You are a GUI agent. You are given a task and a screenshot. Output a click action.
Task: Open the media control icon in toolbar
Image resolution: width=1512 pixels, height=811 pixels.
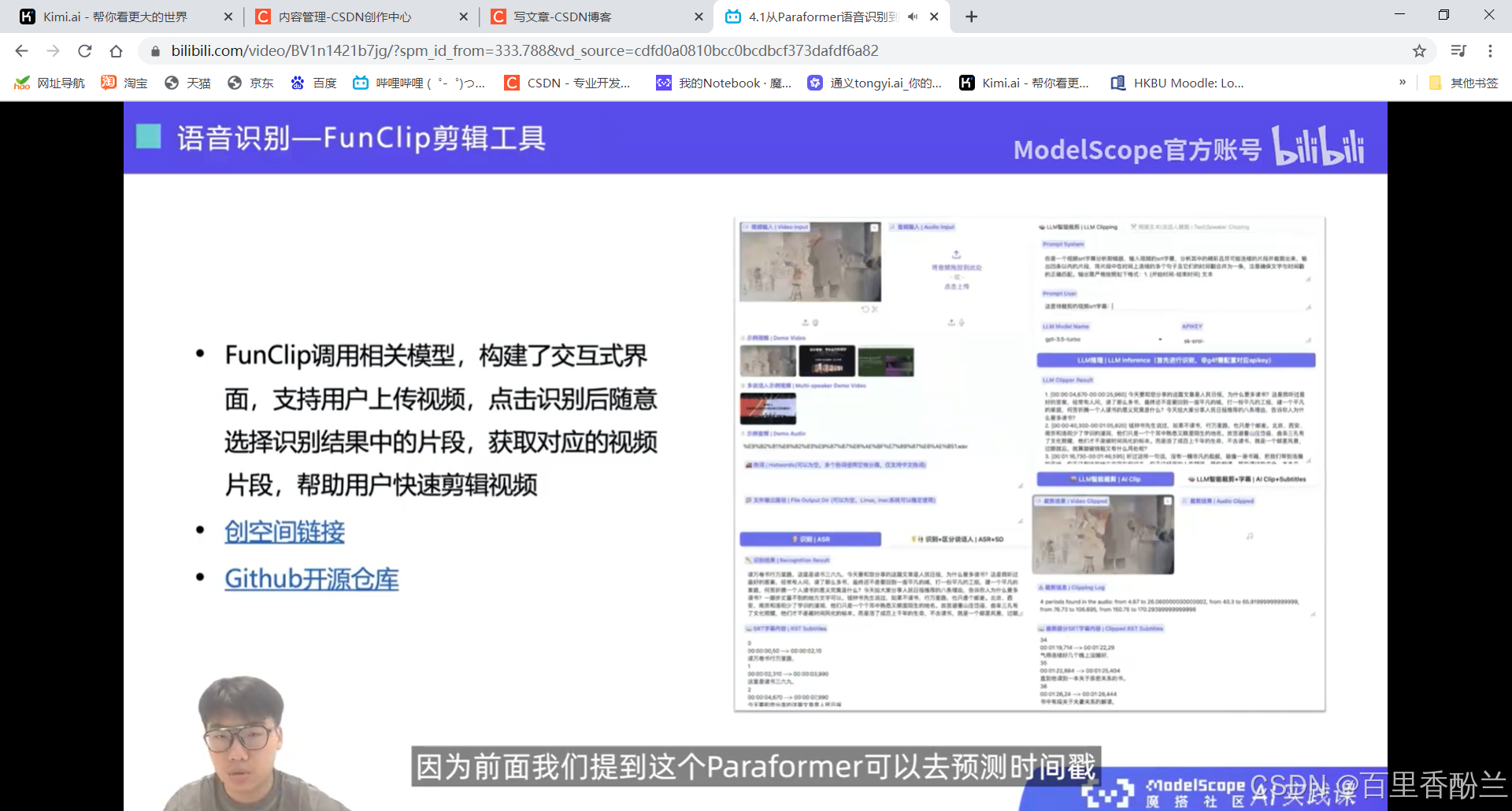pos(1458,51)
